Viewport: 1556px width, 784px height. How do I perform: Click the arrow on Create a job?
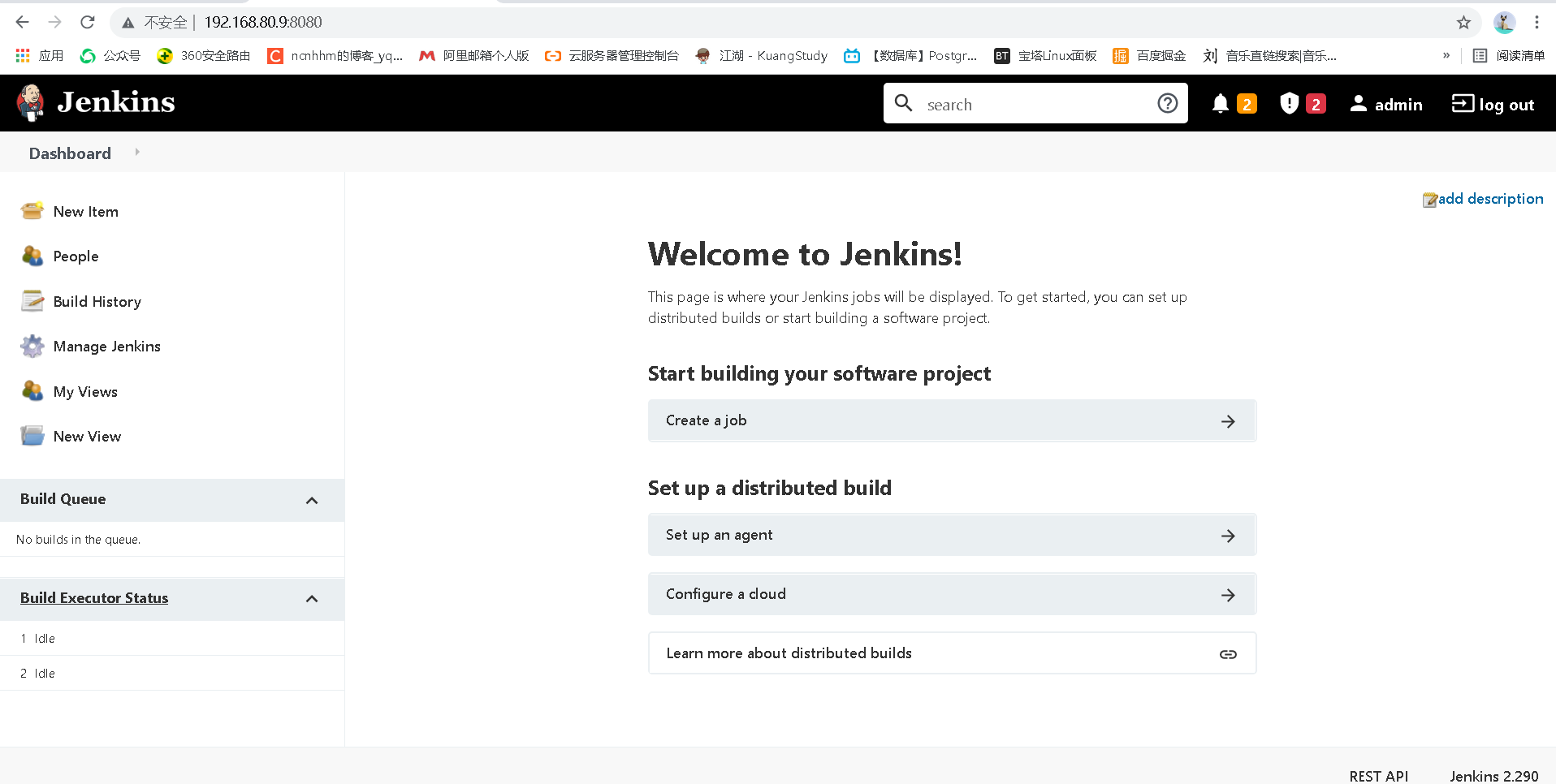tap(1228, 421)
